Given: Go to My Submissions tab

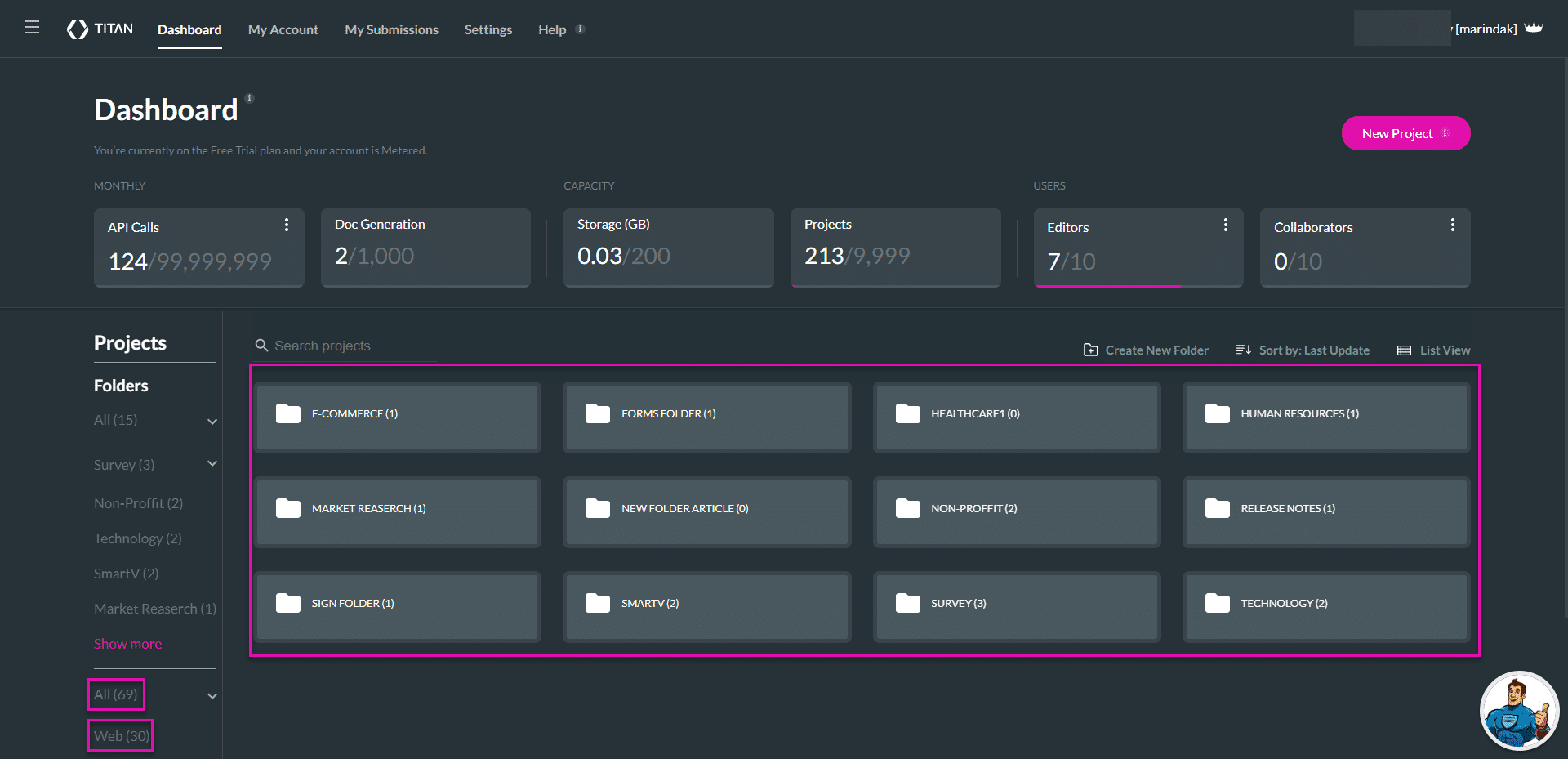Looking at the screenshot, I should tap(391, 29).
